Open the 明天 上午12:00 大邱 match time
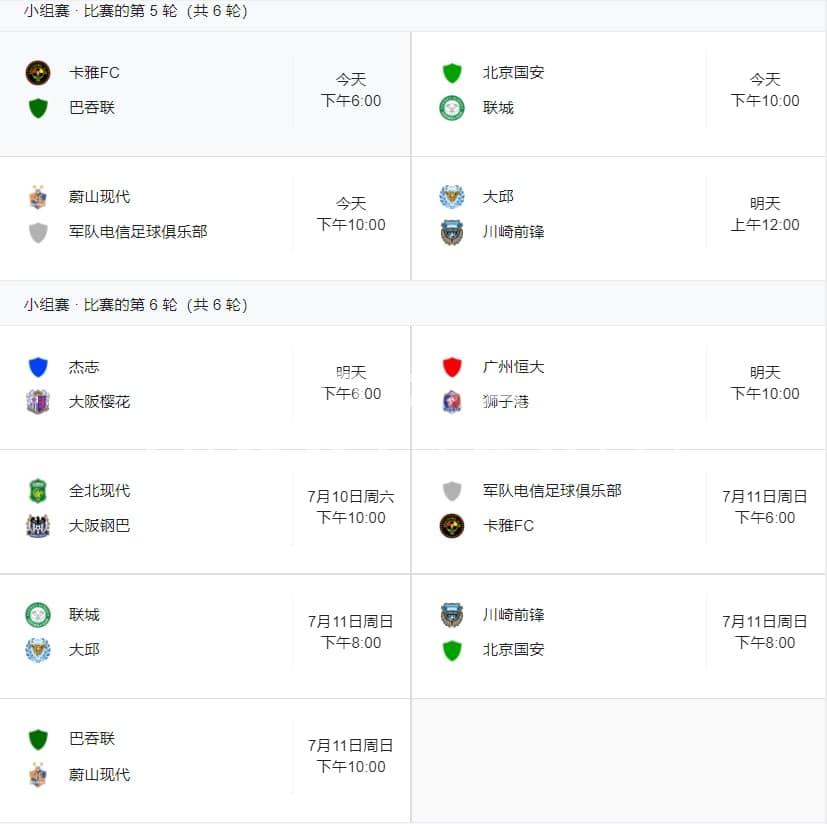 point(765,214)
